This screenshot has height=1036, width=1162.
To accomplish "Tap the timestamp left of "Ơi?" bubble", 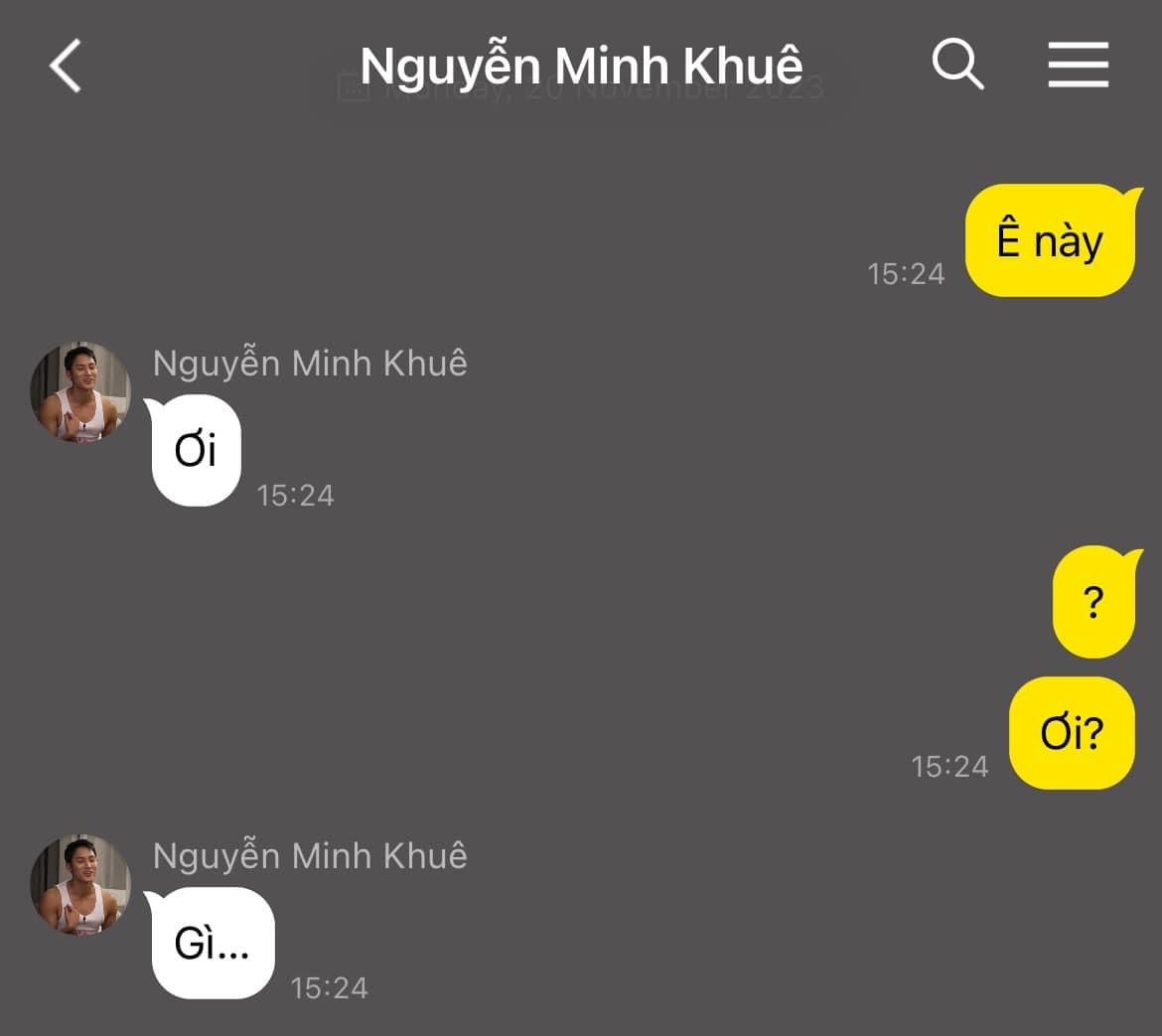I will coord(949,766).
